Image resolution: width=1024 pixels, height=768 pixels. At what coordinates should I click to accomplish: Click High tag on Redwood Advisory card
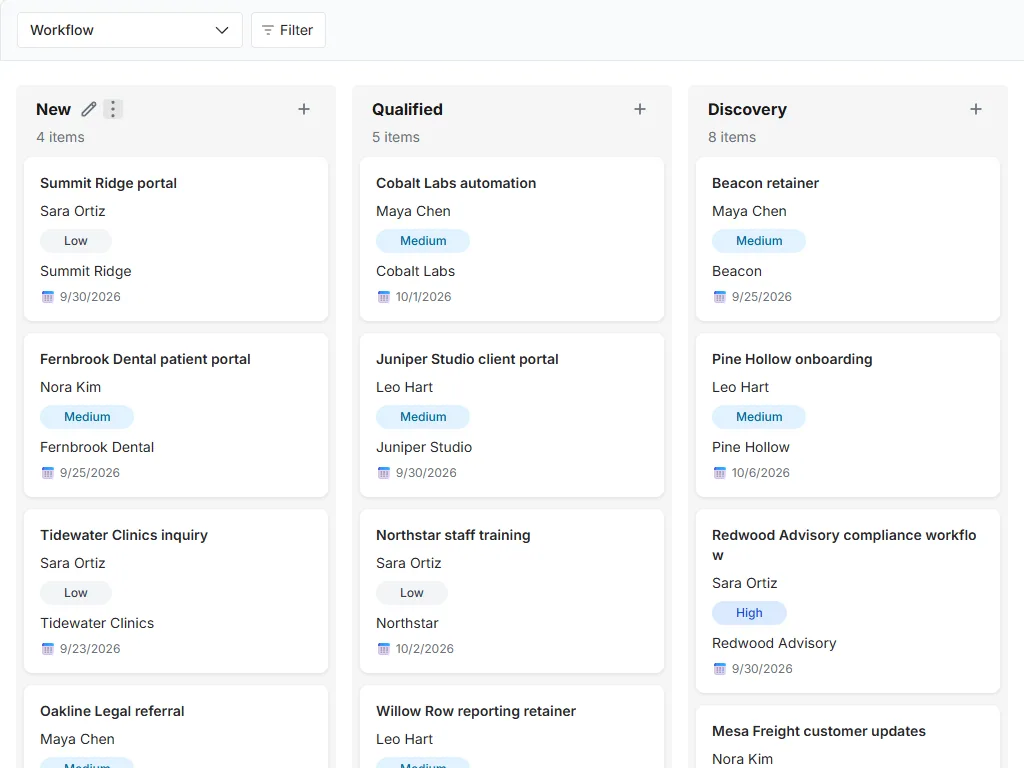click(x=749, y=613)
